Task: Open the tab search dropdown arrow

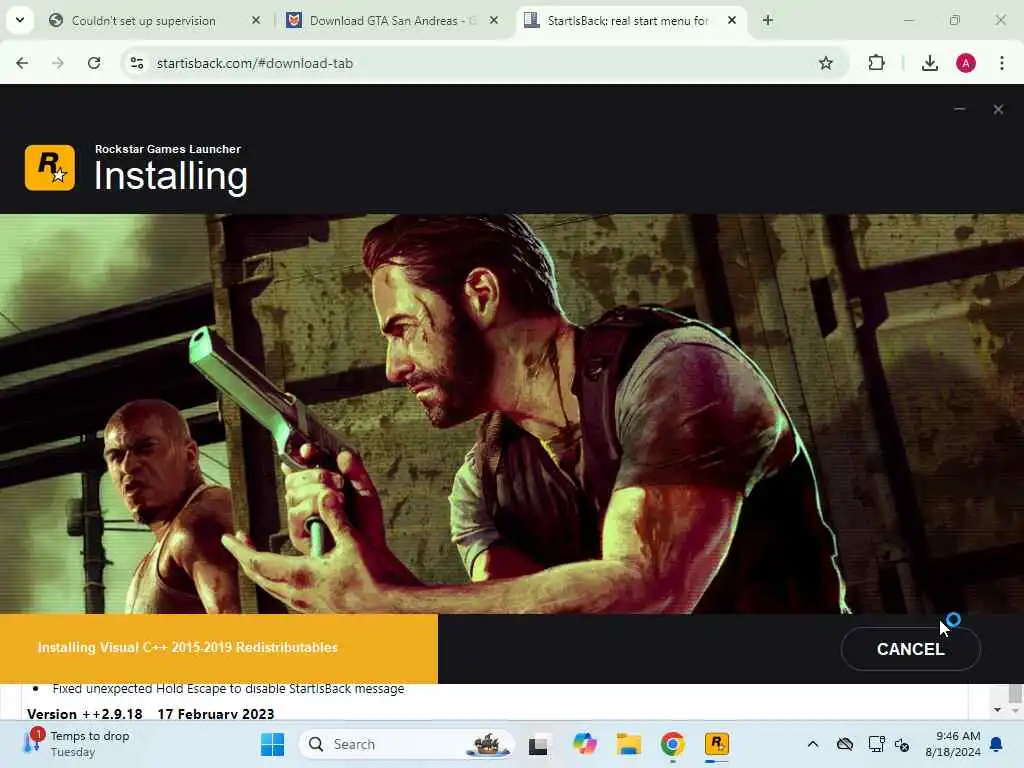Action: [20, 20]
